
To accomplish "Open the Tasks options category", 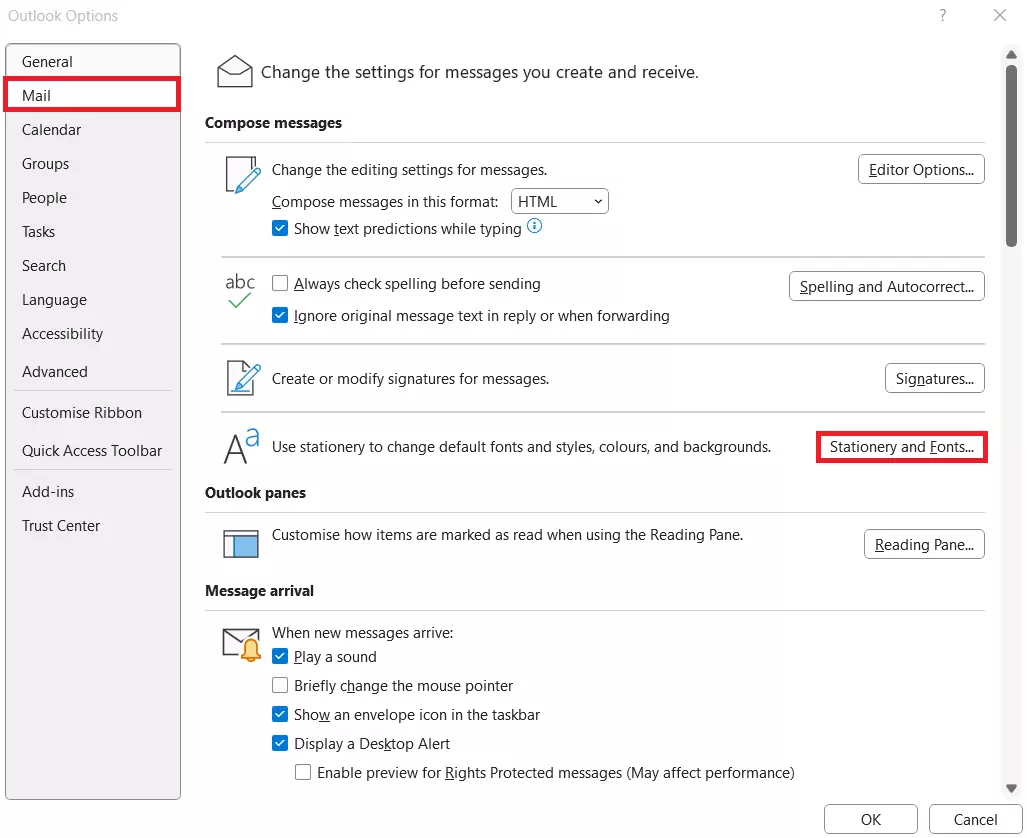I will click(x=93, y=232).
